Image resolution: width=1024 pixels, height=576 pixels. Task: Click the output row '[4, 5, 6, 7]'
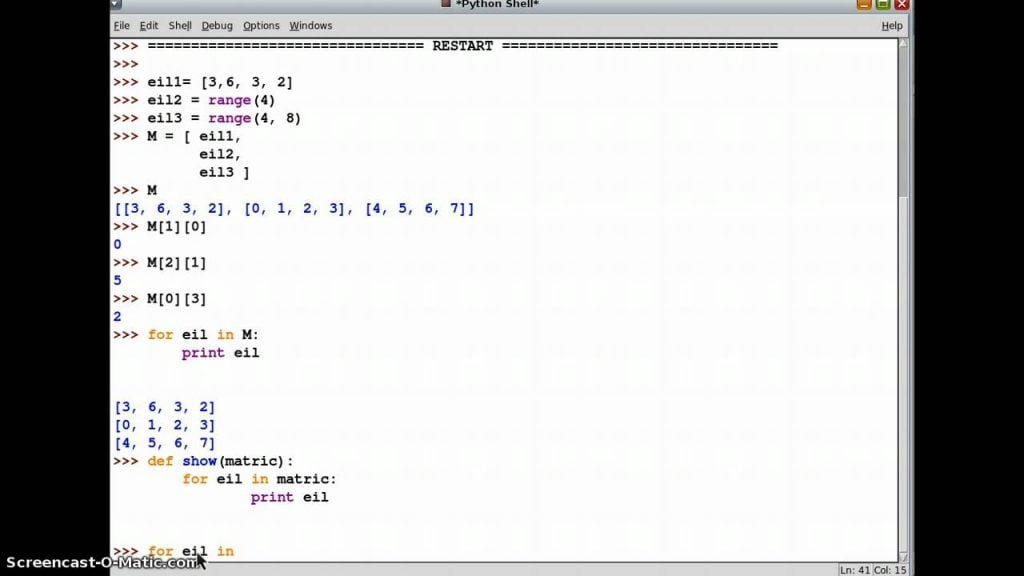165,443
